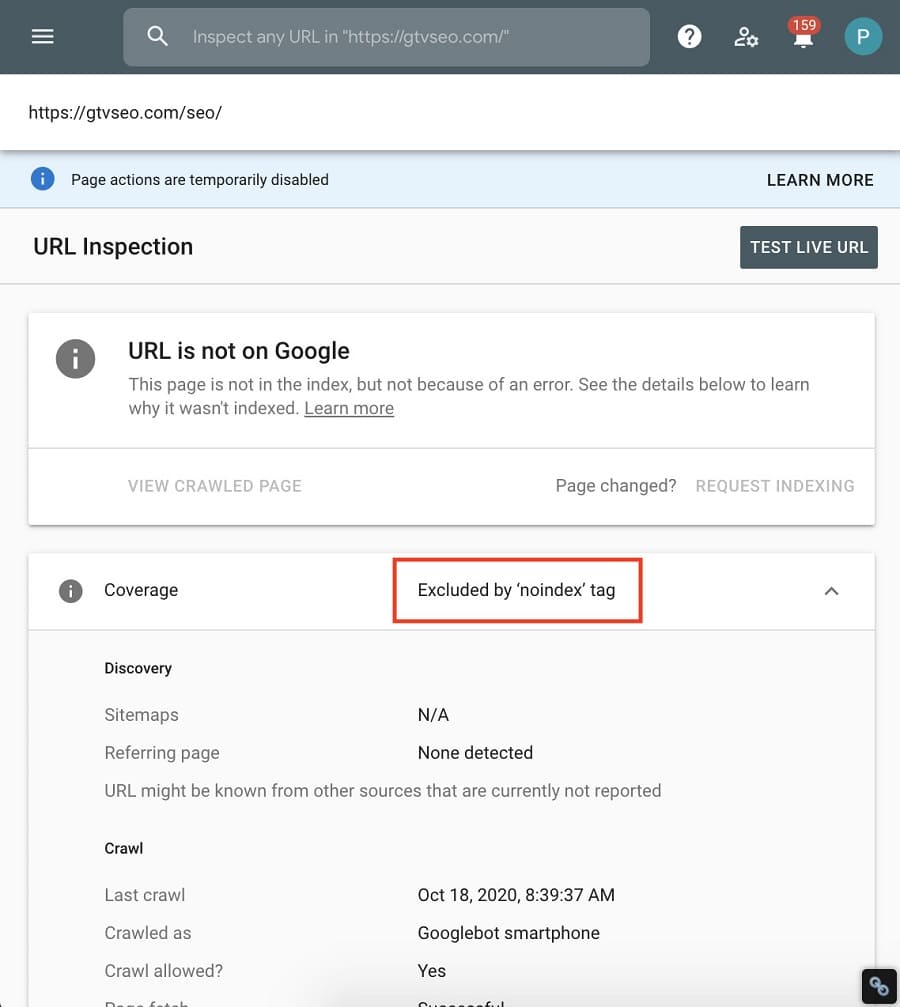Click the Search magnifier icon
The width and height of the screenshot is (900, 1007).
pyautogui.click(x=157, y=36)
